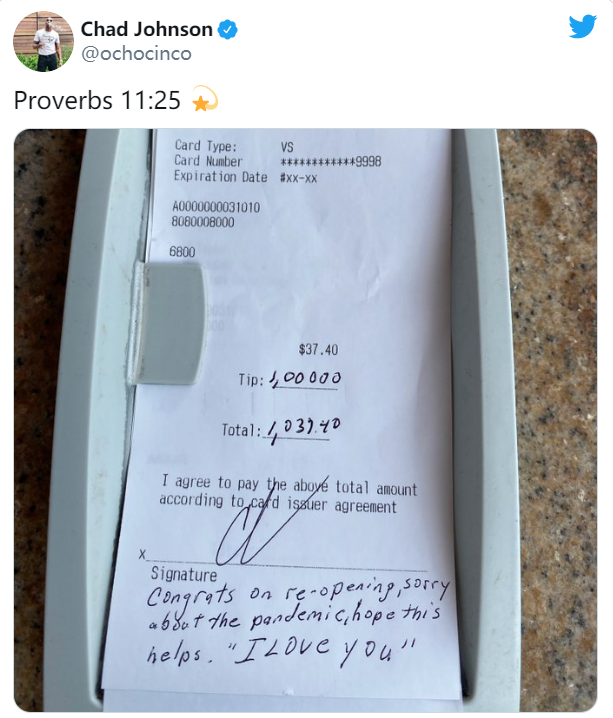Click the printed Signature label
This screenshot has height=718, width=613.
(184, 574)
